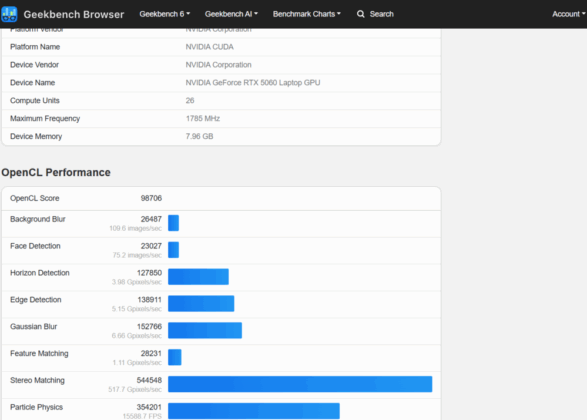Click the Gaussian Blur label

pos(34,327)
